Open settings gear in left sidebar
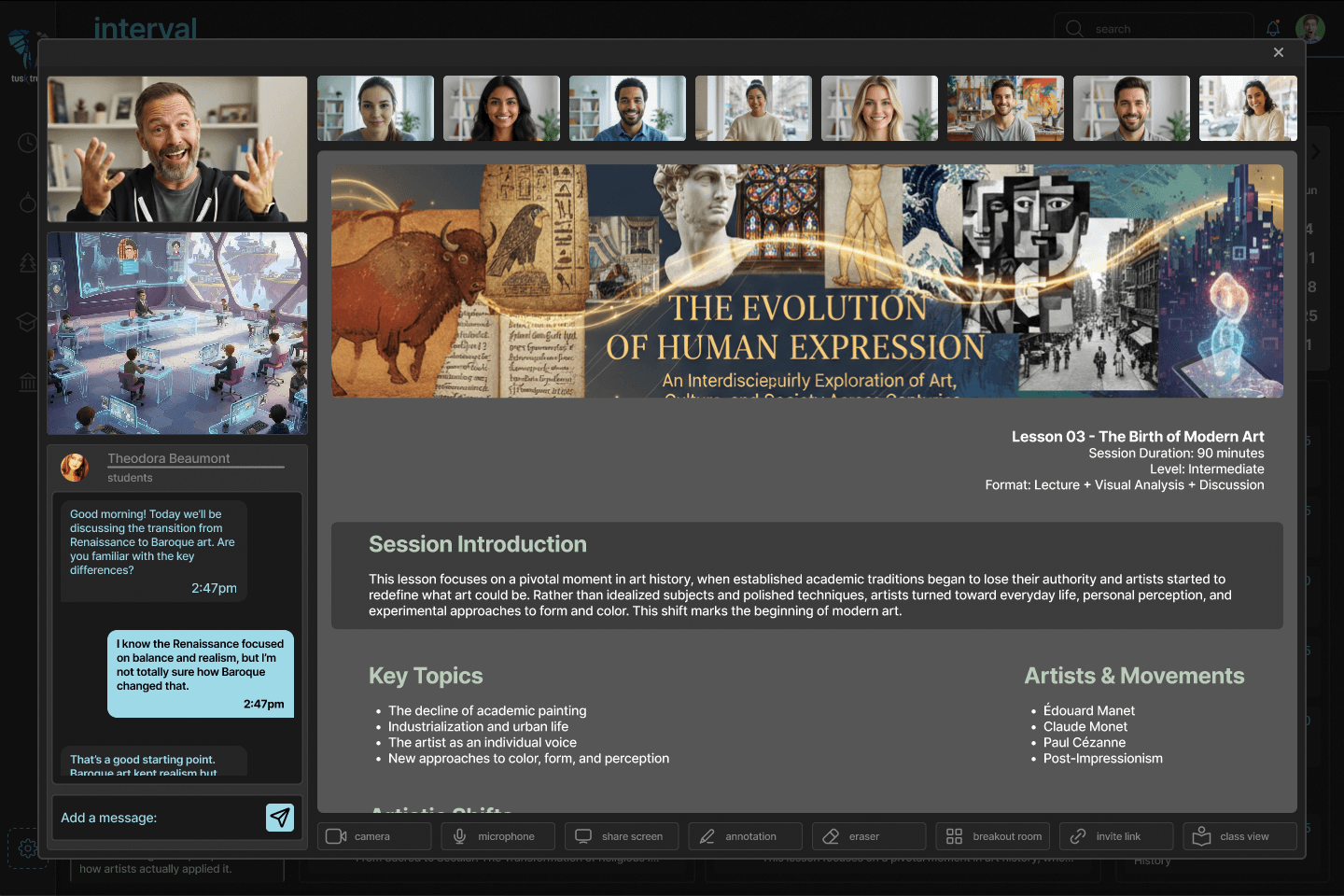 28,848
